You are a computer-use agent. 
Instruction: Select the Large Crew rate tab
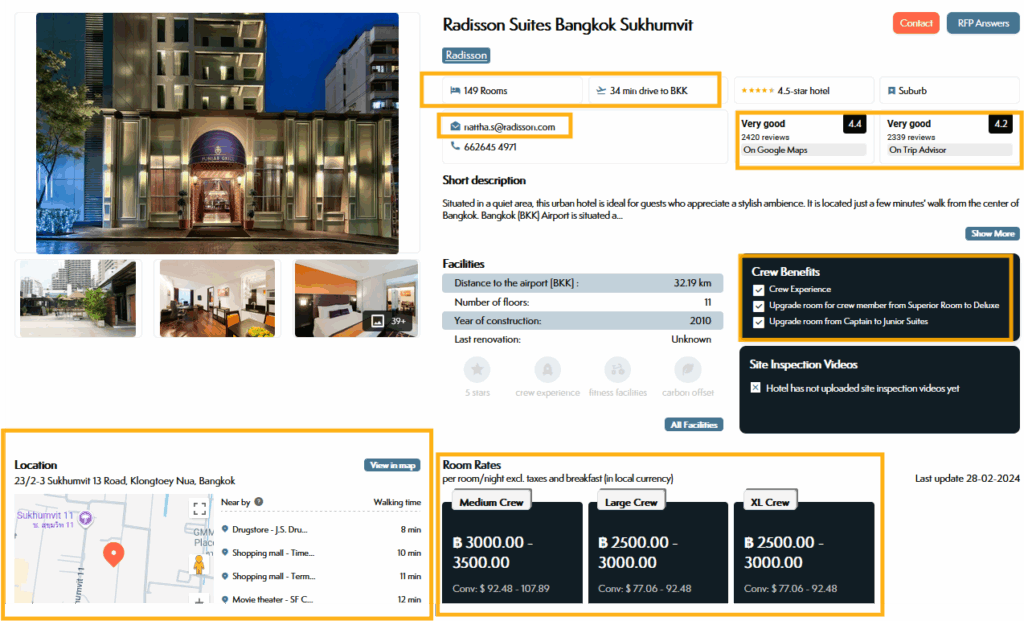(x=631, y=502)
